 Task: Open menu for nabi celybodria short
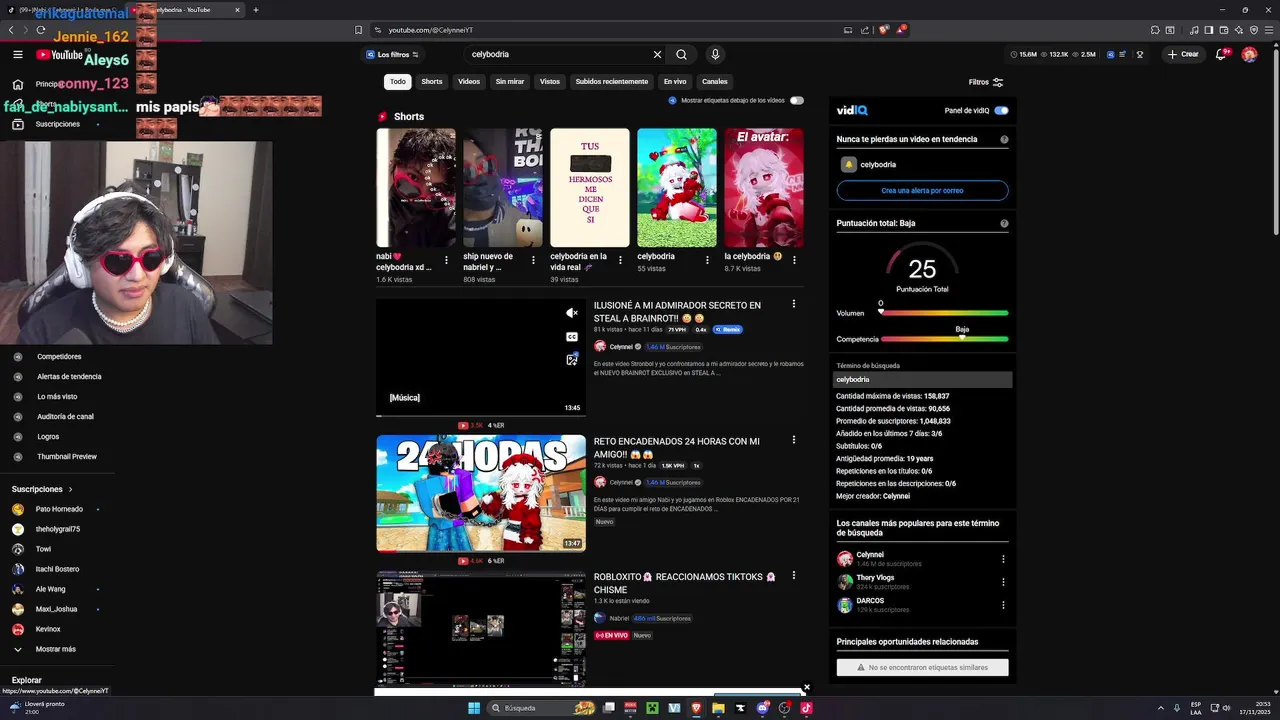point(446,260)
